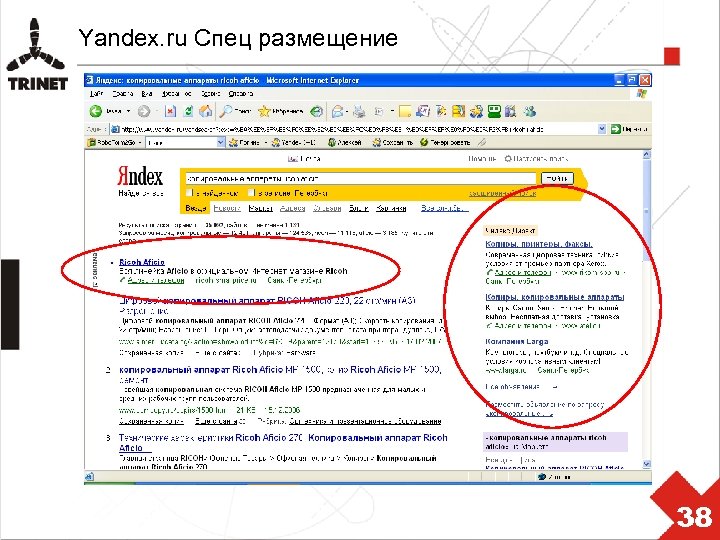Screen dimensions: 720x540
Task: Switch to the Картинки search tab
Action: [x=391, y=208]
